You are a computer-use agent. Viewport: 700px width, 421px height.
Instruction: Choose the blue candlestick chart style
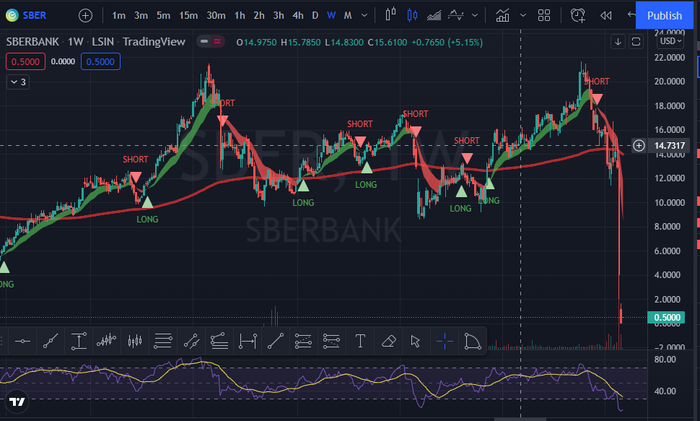click(x=412, y=16)
